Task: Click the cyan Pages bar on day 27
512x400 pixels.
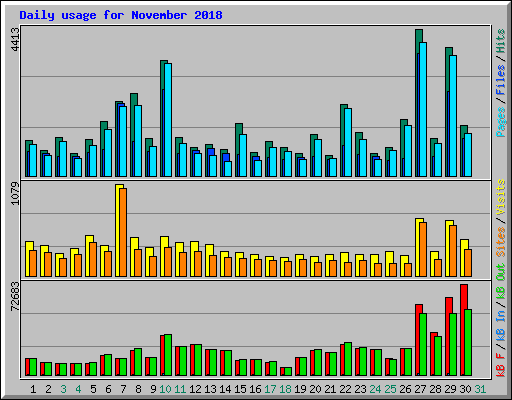Action: [x=423, y=109]
